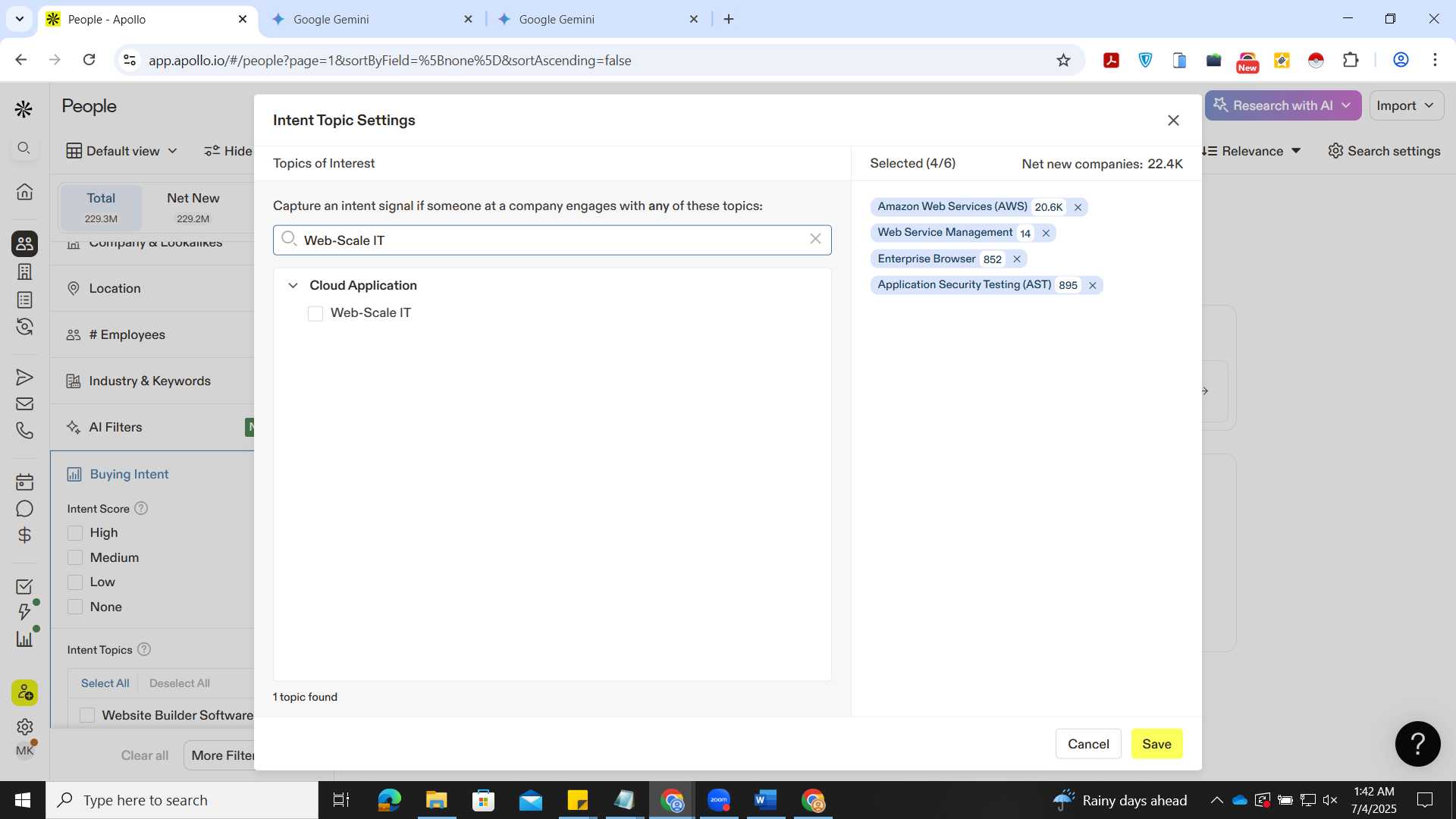Open browser Extensions puzzle icon

pos(1351,60)
